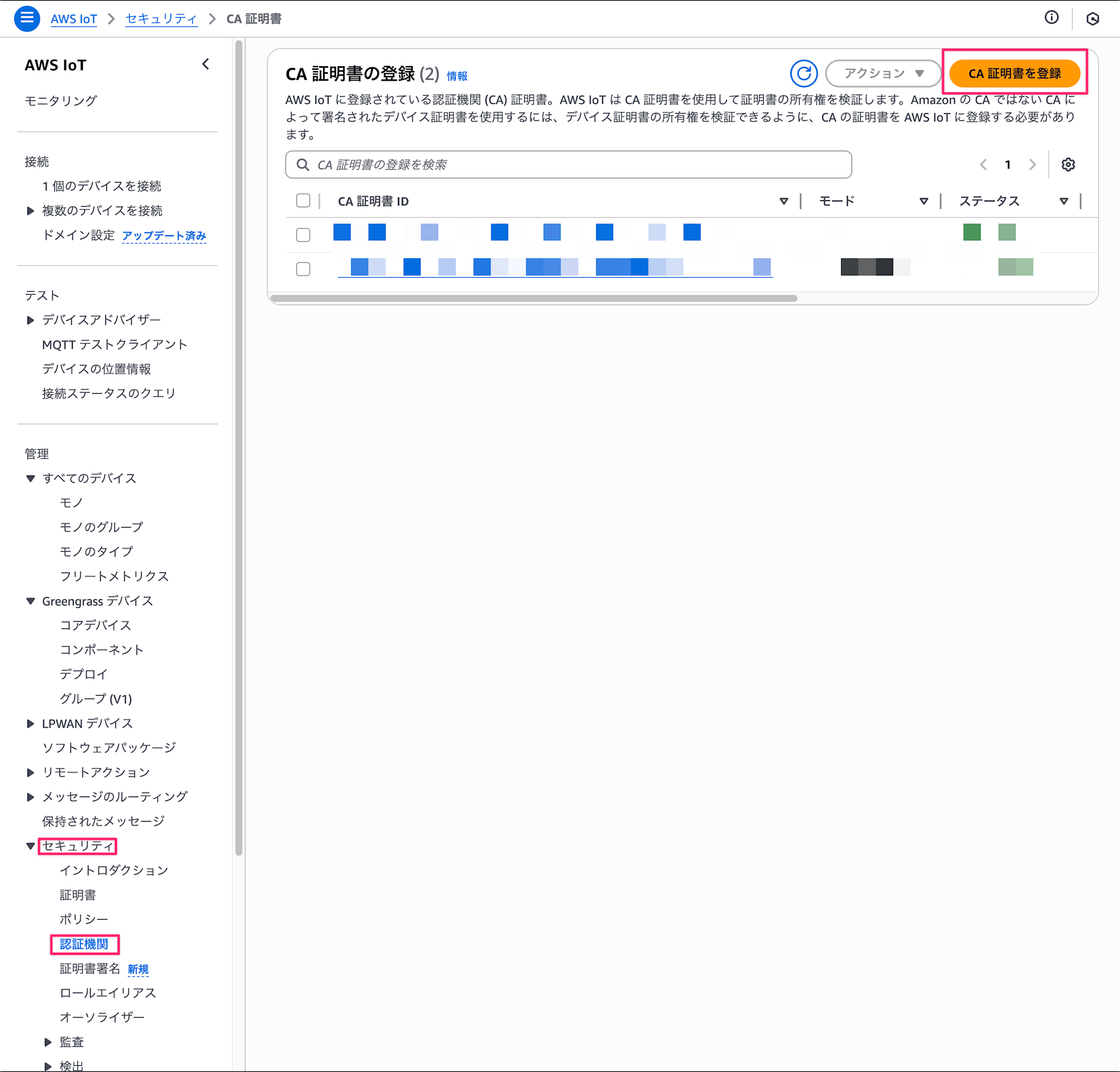Open MQTT テストクライアント

coord(115,344)
